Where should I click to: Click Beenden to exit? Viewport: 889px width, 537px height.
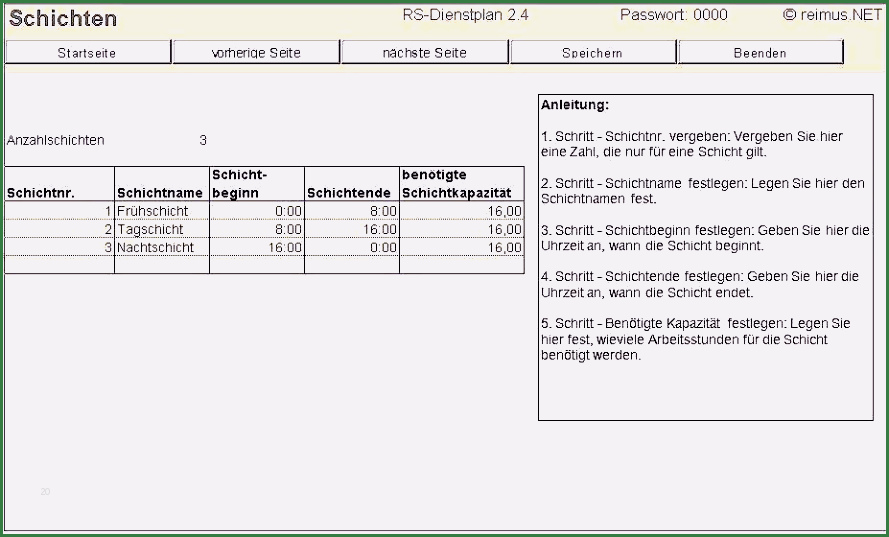(x=760, y=53)
